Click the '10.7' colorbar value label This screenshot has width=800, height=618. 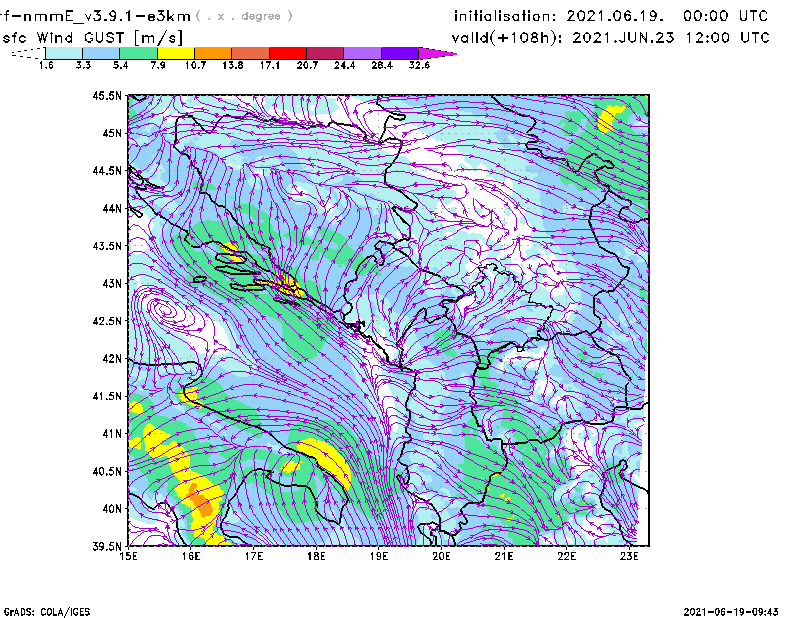(195, 65)
